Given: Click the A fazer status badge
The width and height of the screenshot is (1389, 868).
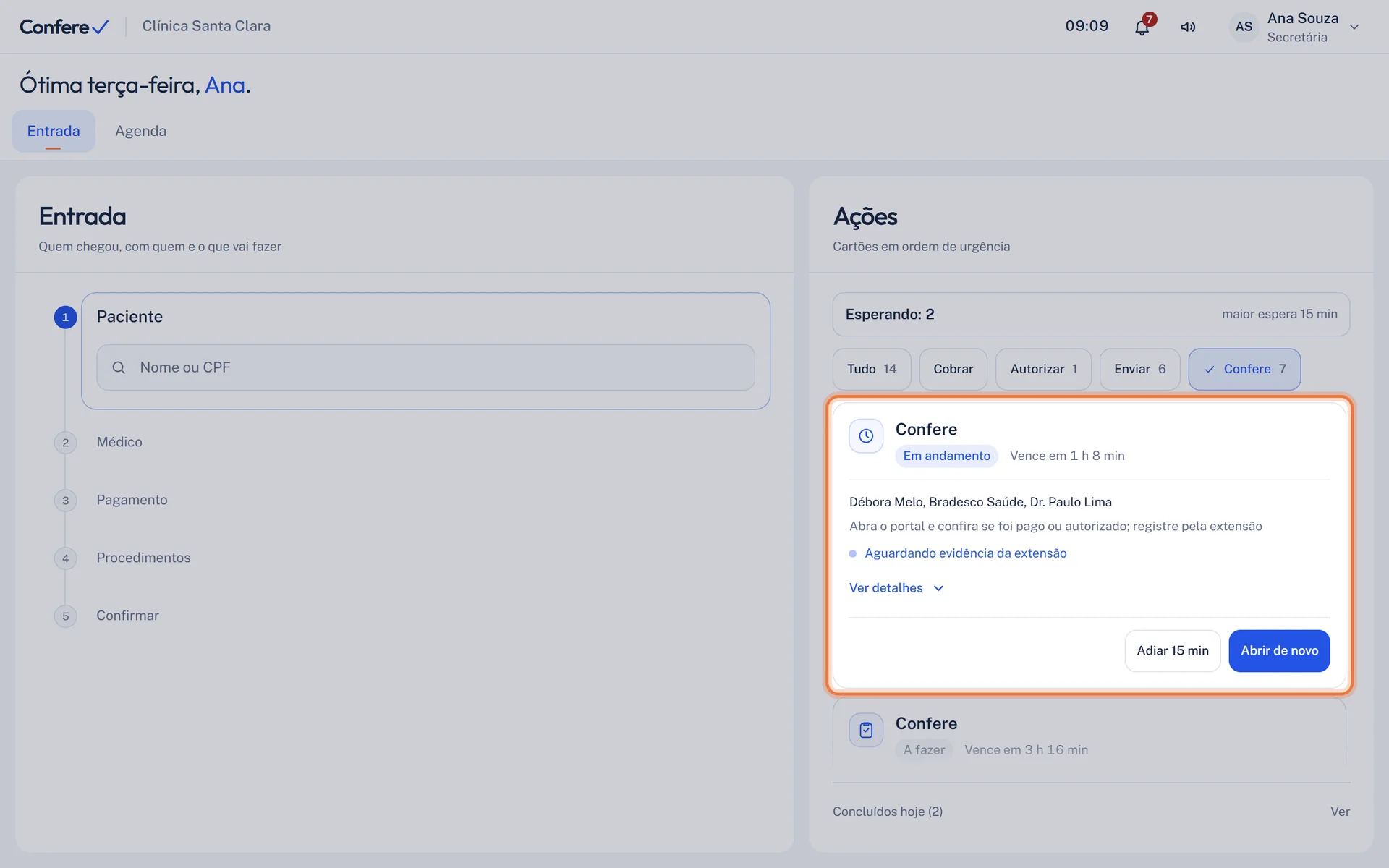Looking at the screenshot, I should [924, 750].
